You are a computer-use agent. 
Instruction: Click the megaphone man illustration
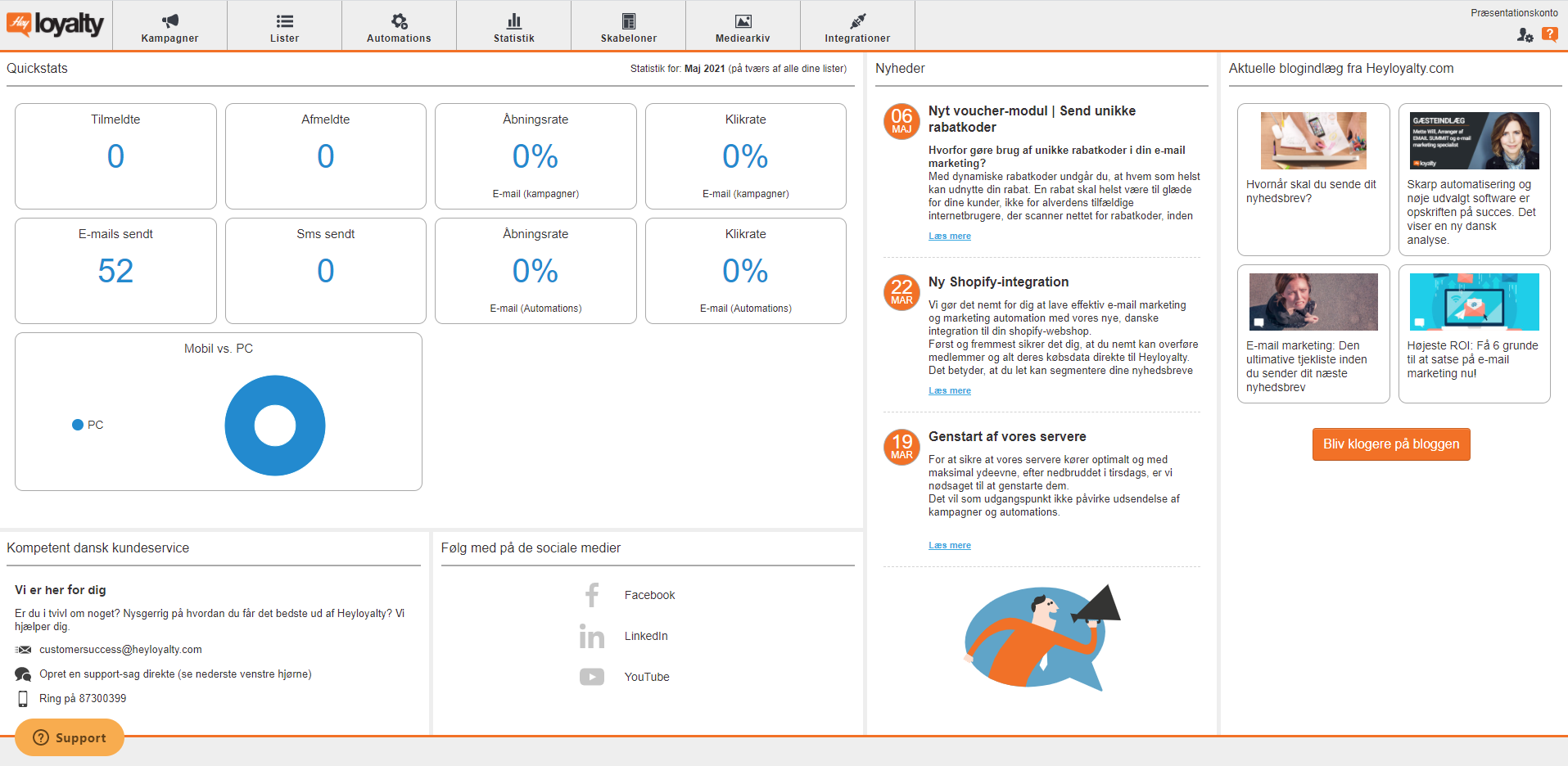point(1042,638)
